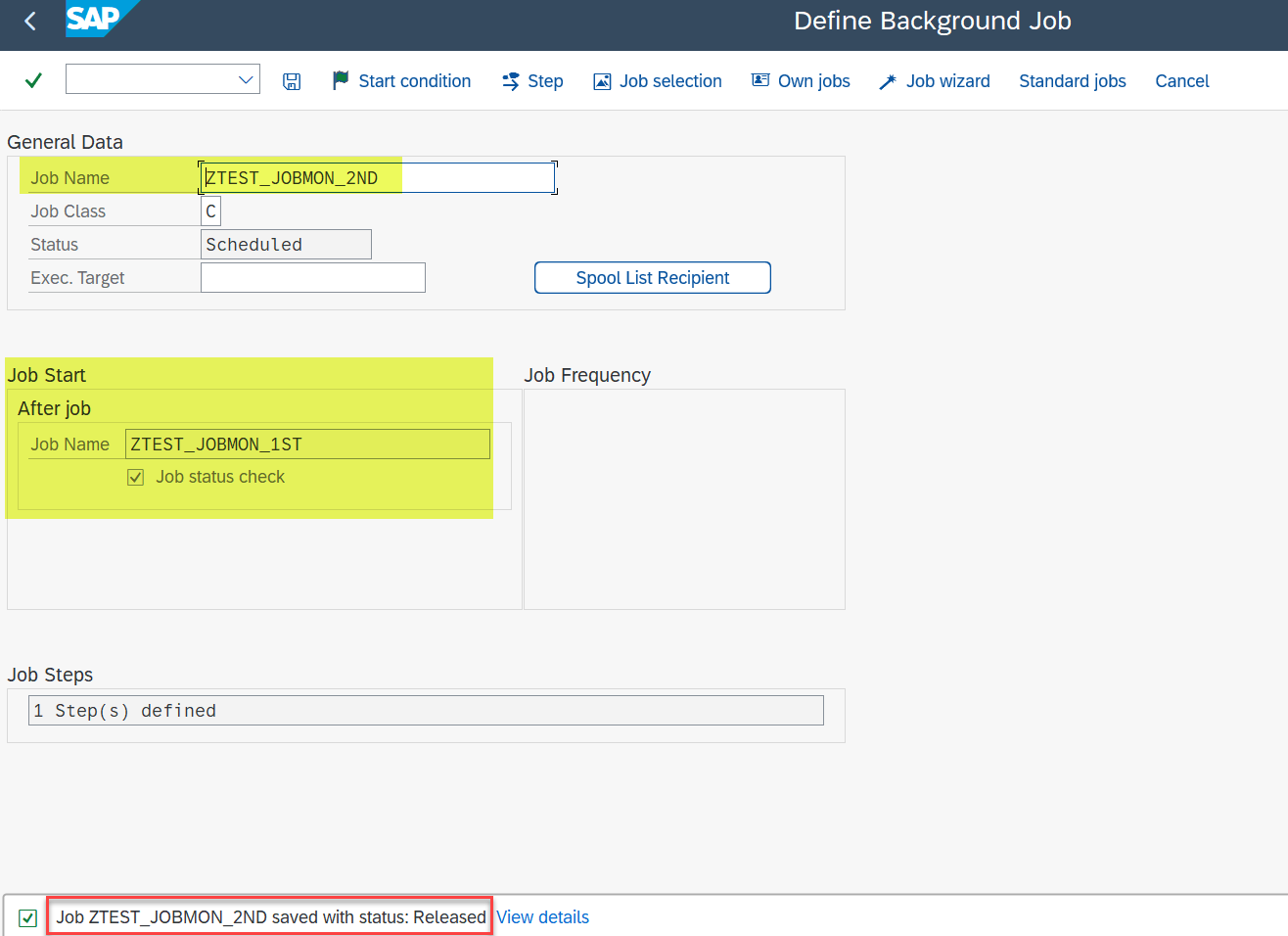Click the SAP logo
This screenshot has width=1288, height=936.
click(x=102, y=19)
